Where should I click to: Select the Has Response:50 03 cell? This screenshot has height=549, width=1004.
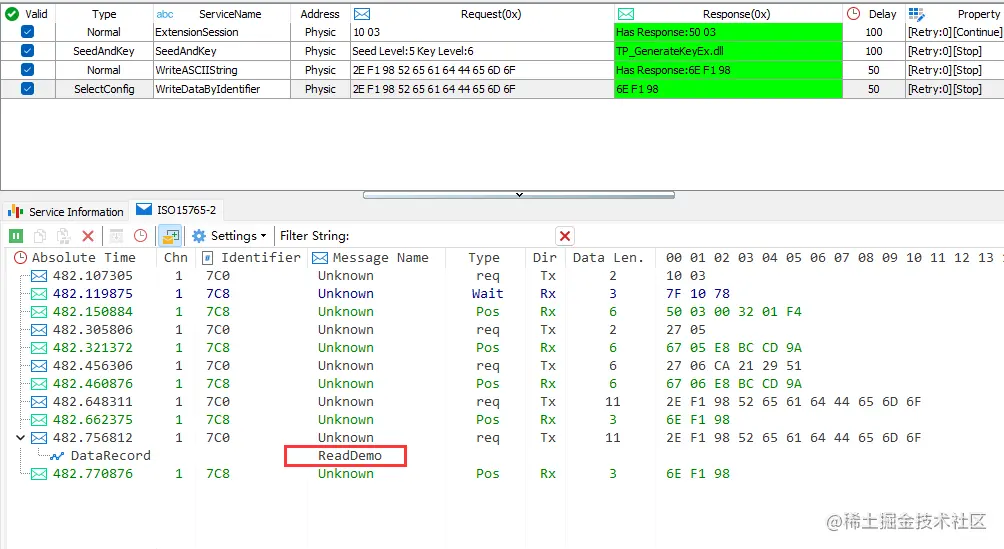pyautogui.click(x=728, y=32)
